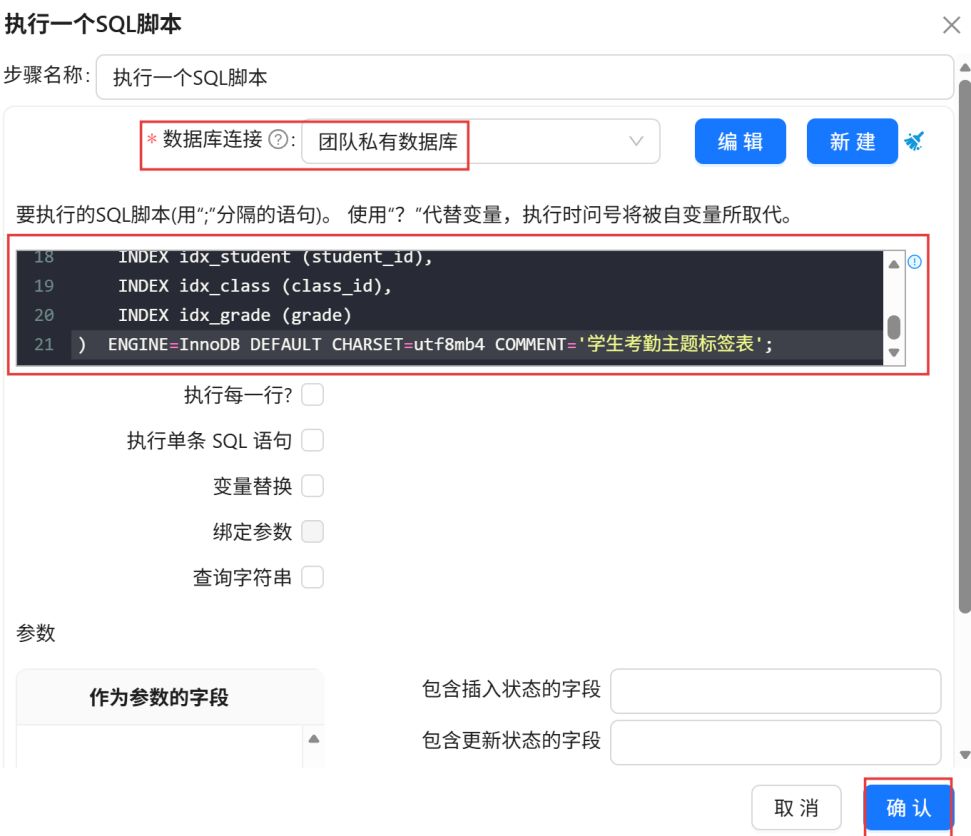
Task: Click the 参数 section label
Action: pos(36,633)
